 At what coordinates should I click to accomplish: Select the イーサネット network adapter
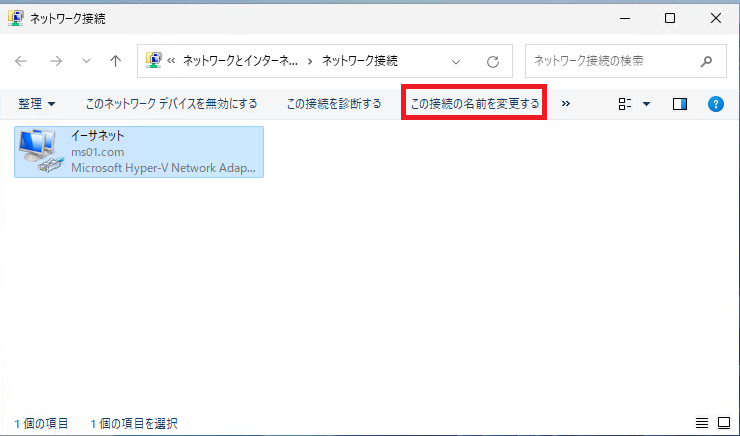click(139, 152)
